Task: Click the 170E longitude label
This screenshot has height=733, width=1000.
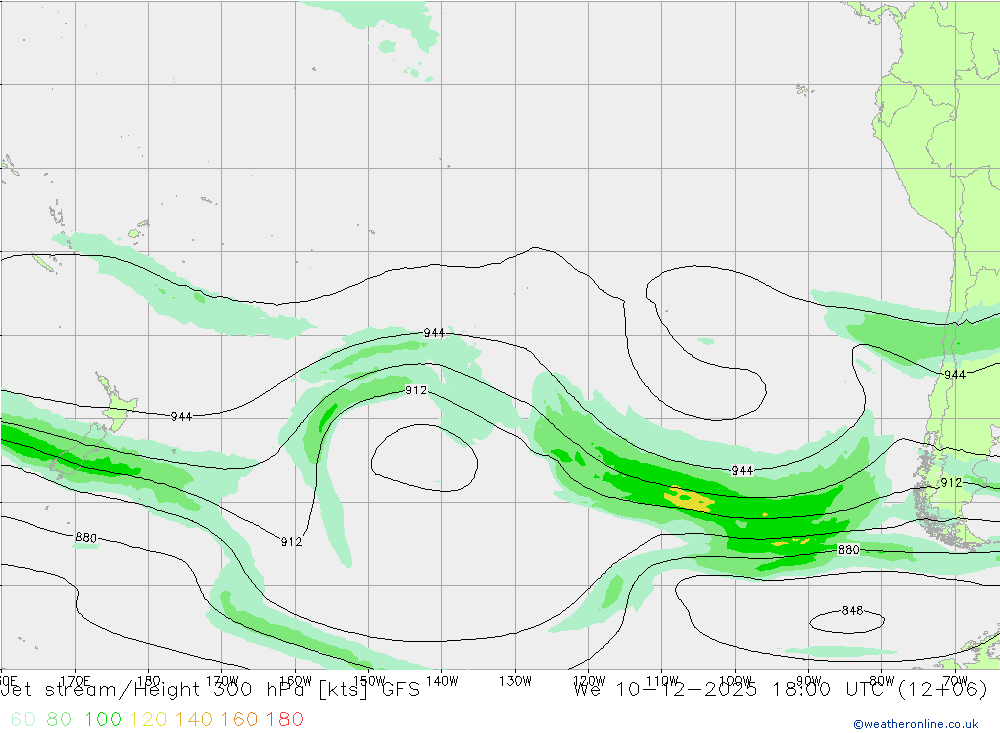Action: (x=75, y=681)
